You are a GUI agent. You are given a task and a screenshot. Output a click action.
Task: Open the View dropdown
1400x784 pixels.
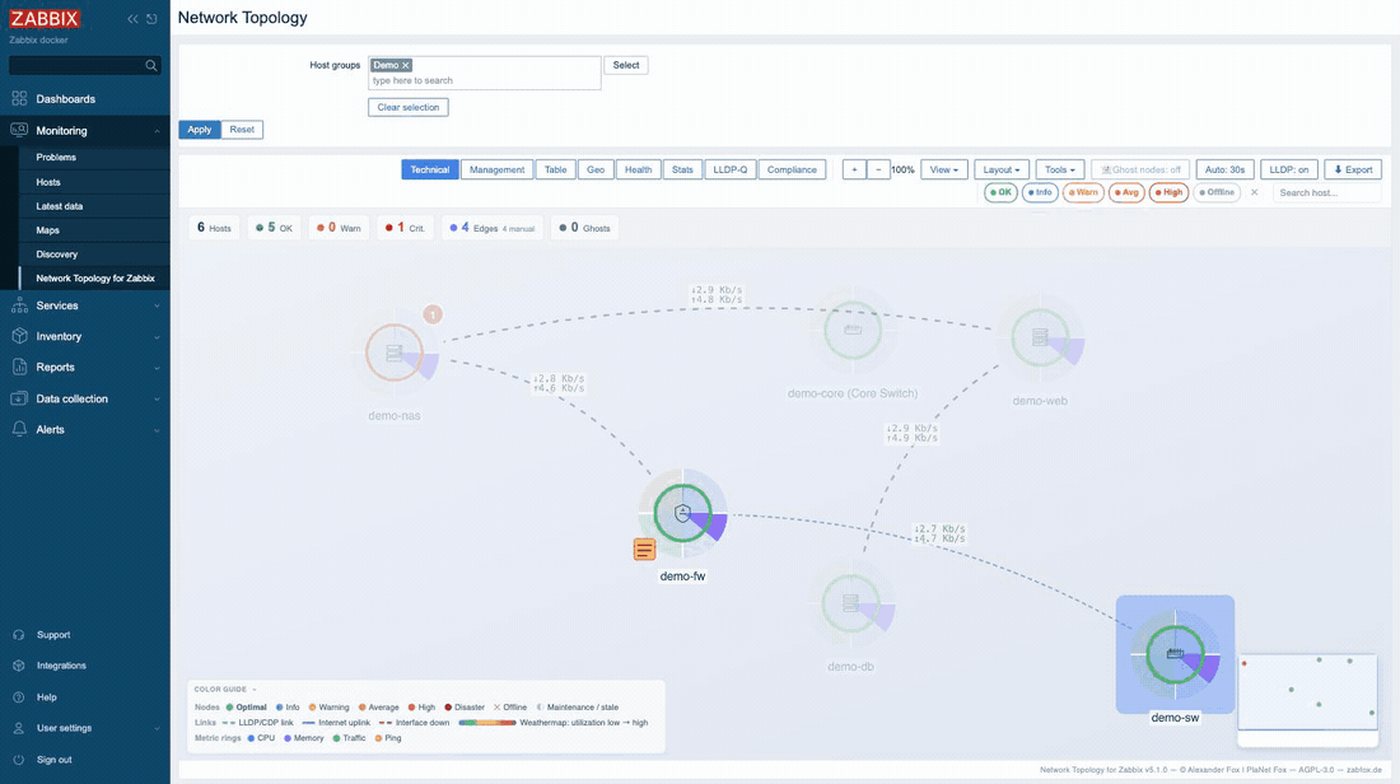944,170
